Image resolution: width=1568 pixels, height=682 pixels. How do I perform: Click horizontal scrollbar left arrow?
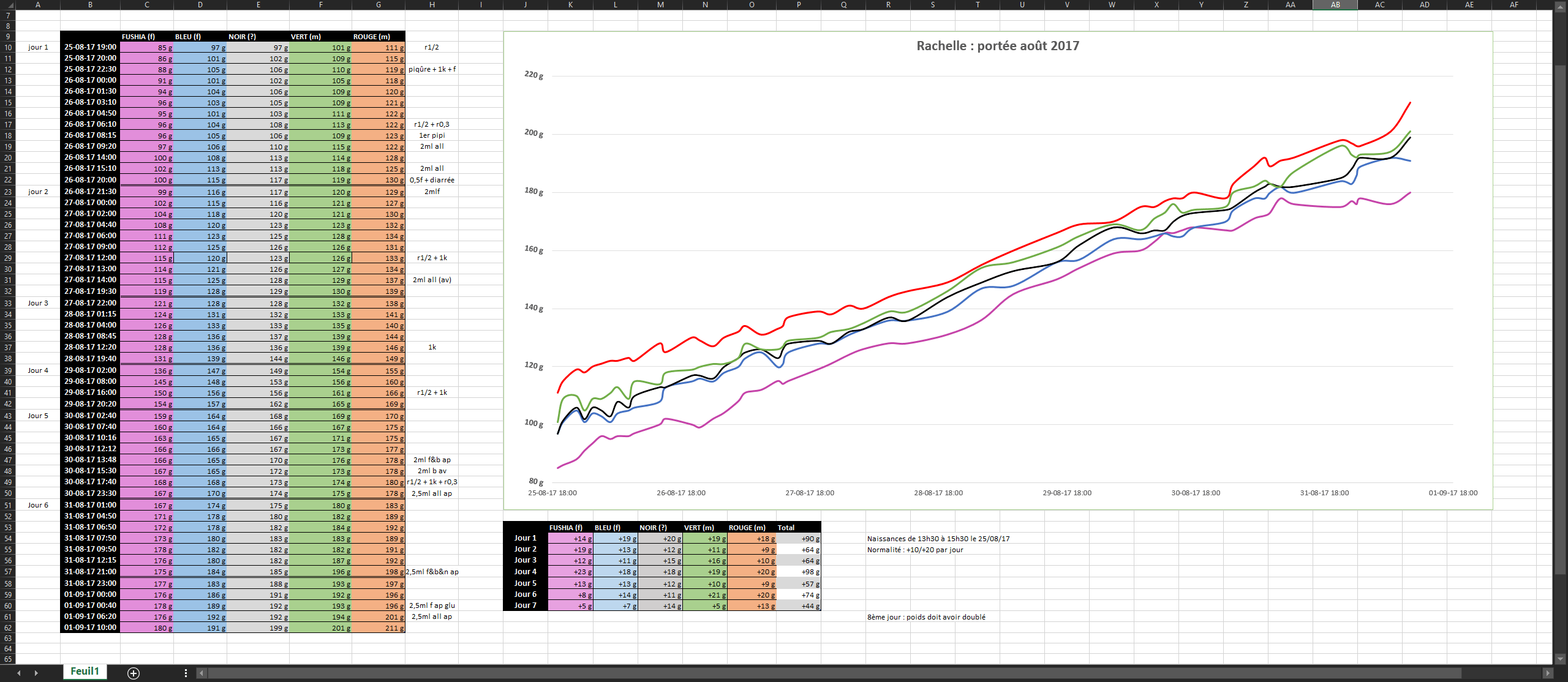[202, 673]
